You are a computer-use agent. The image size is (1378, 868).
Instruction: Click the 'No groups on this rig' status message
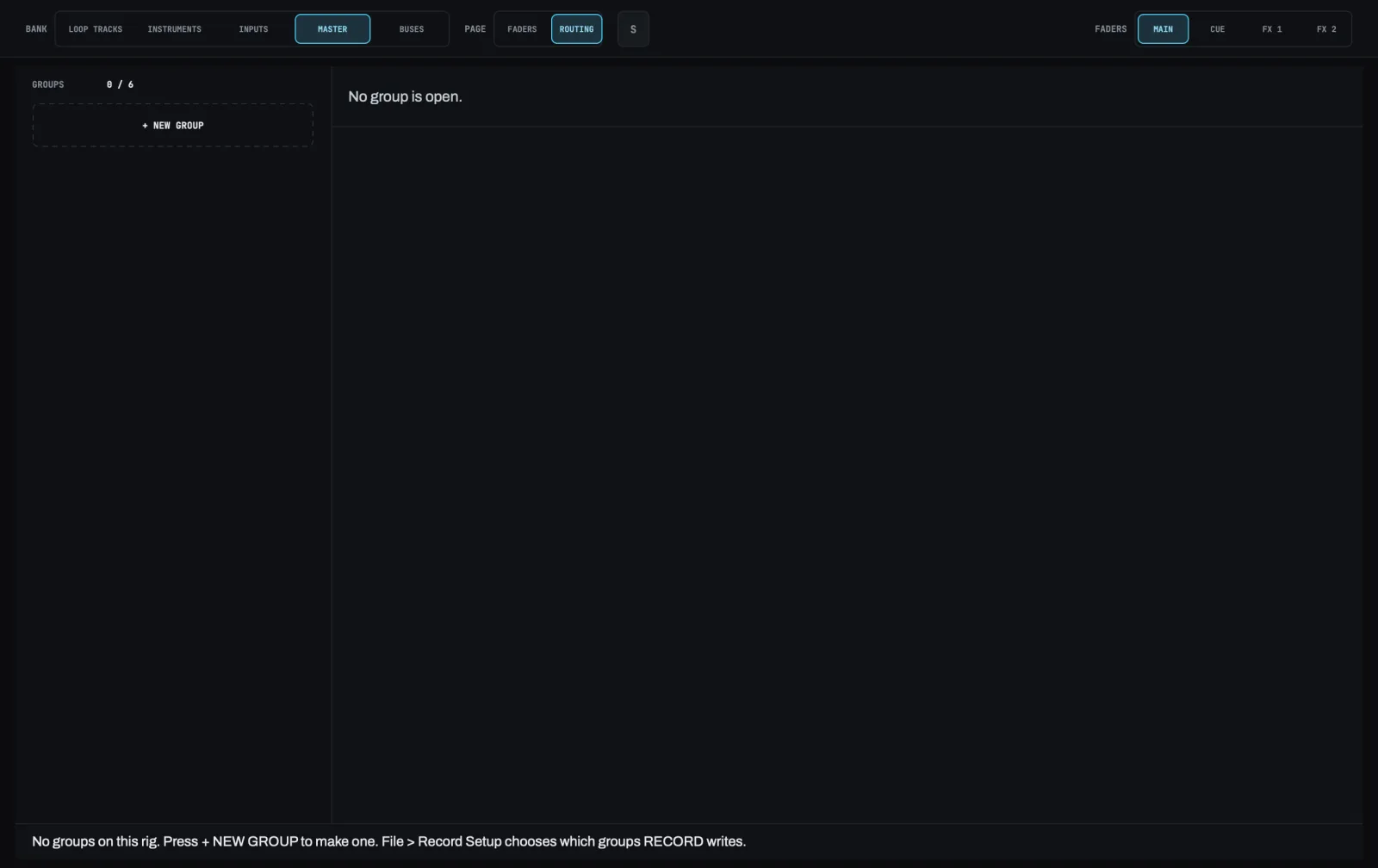[388, 841]
